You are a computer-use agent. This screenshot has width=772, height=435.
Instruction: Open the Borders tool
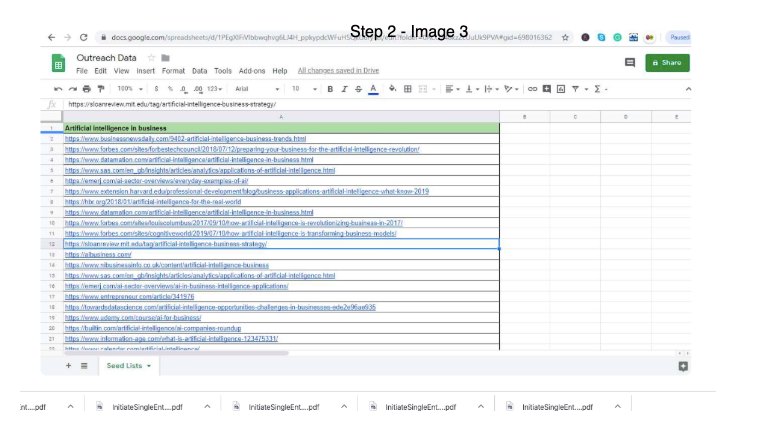tap(408, 89)
